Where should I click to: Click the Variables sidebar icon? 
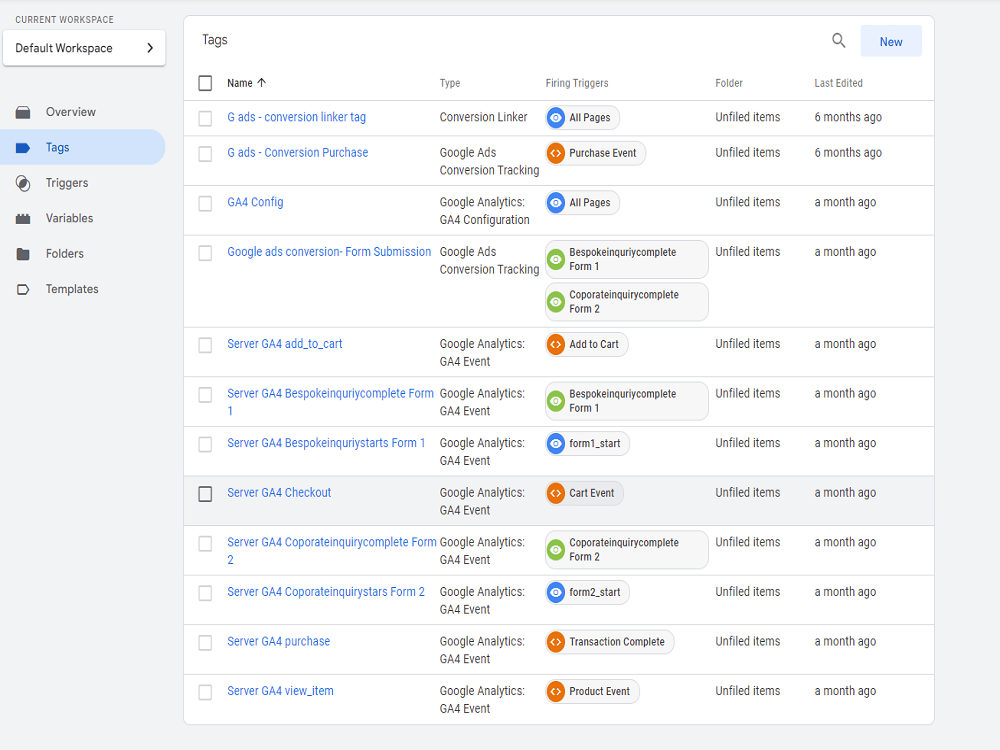pos(23,219)
